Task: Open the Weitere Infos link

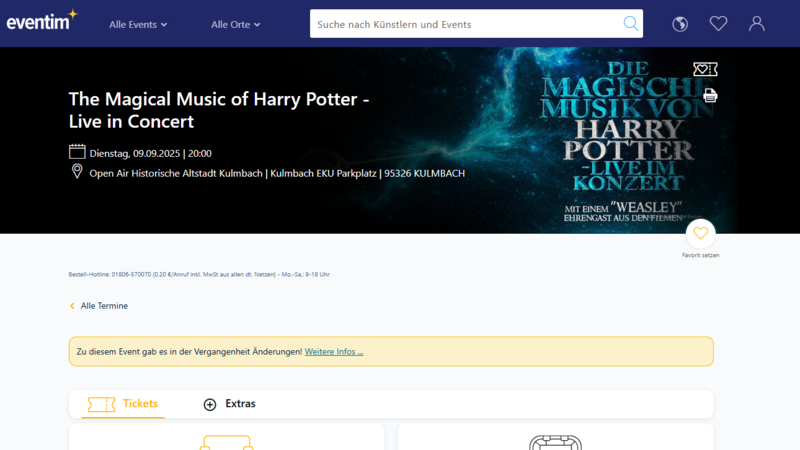Action: (x=334, y=352)
